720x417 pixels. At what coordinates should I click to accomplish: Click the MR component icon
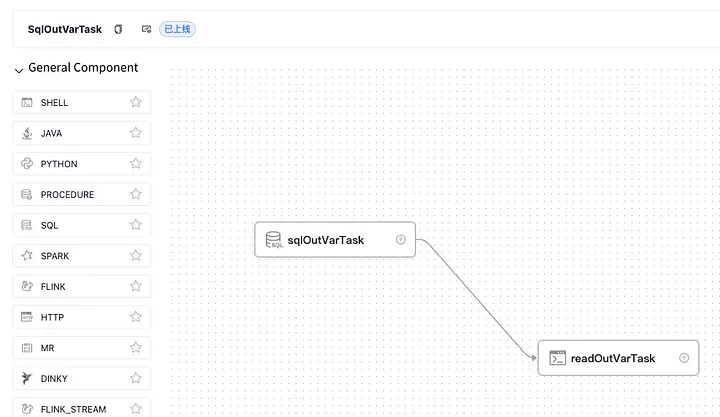tap(27, 348)
